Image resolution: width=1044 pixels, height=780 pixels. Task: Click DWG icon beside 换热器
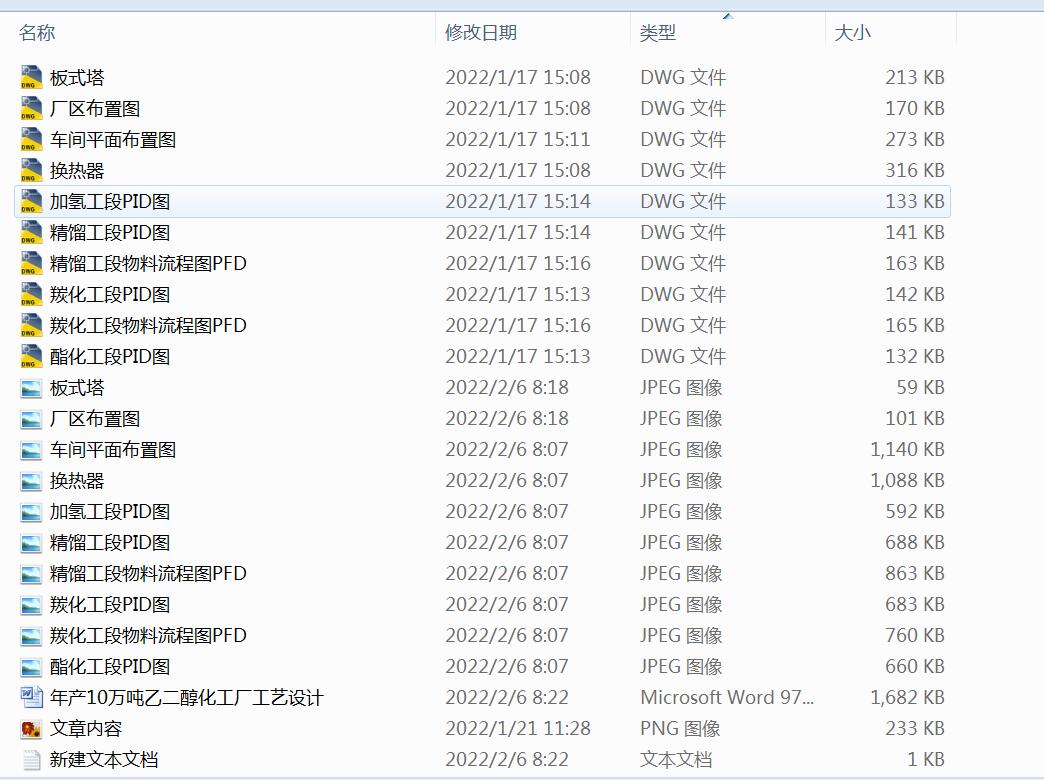pos(31,171)
